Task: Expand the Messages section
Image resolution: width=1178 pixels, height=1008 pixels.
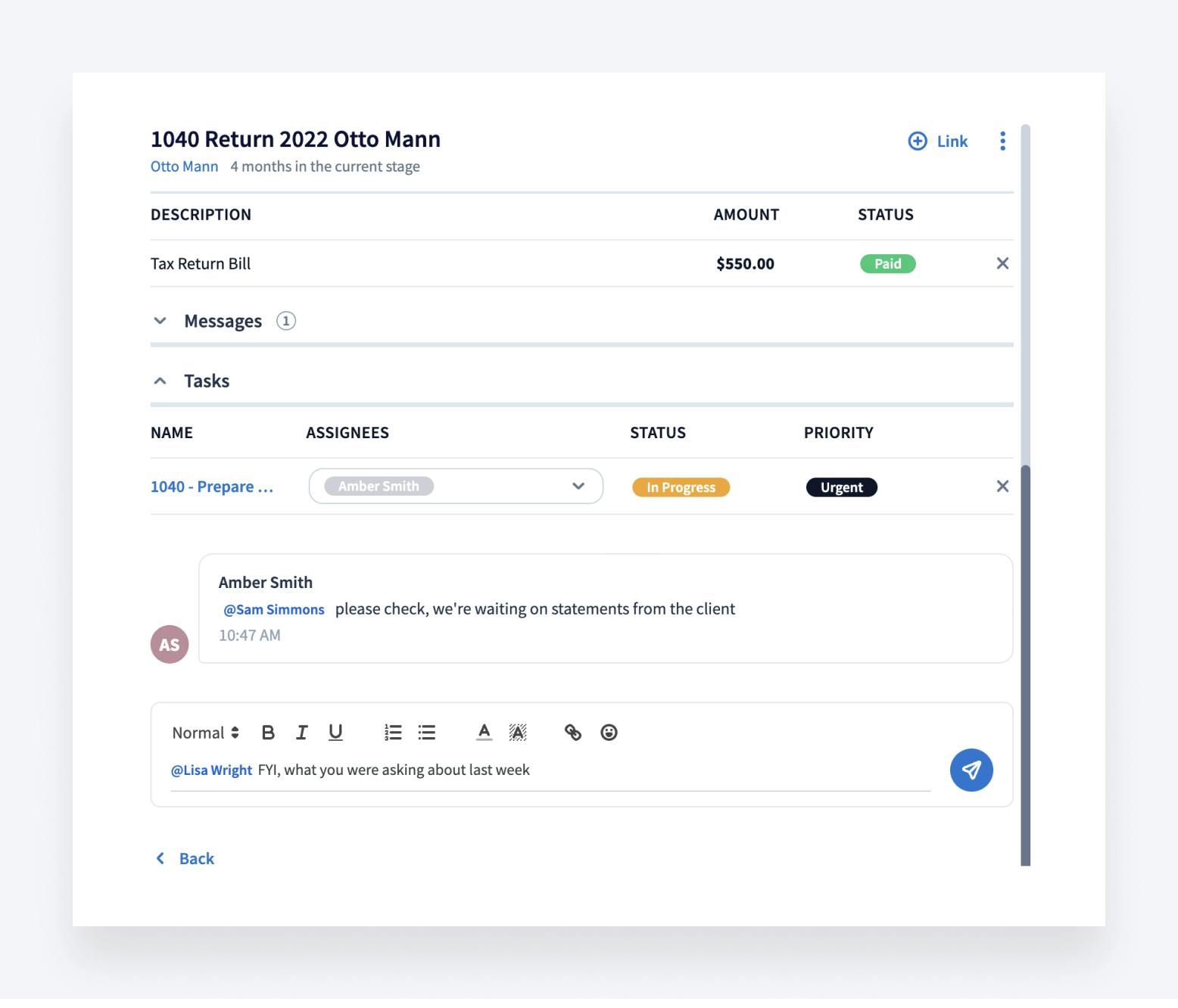Action: [160, 321]
